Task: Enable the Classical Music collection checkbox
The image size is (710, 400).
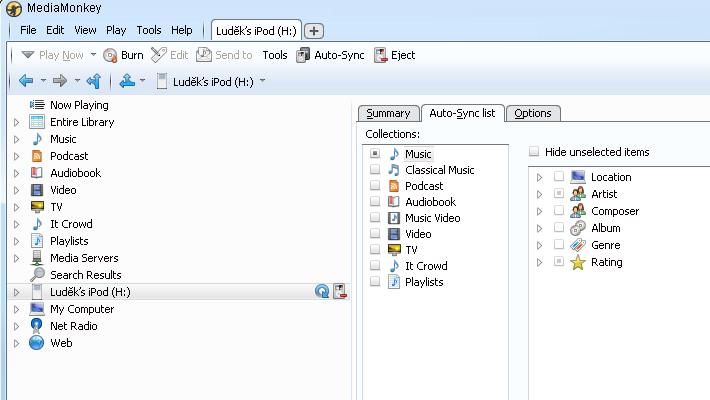Action: pyautogui.click(x=375, y=170)
